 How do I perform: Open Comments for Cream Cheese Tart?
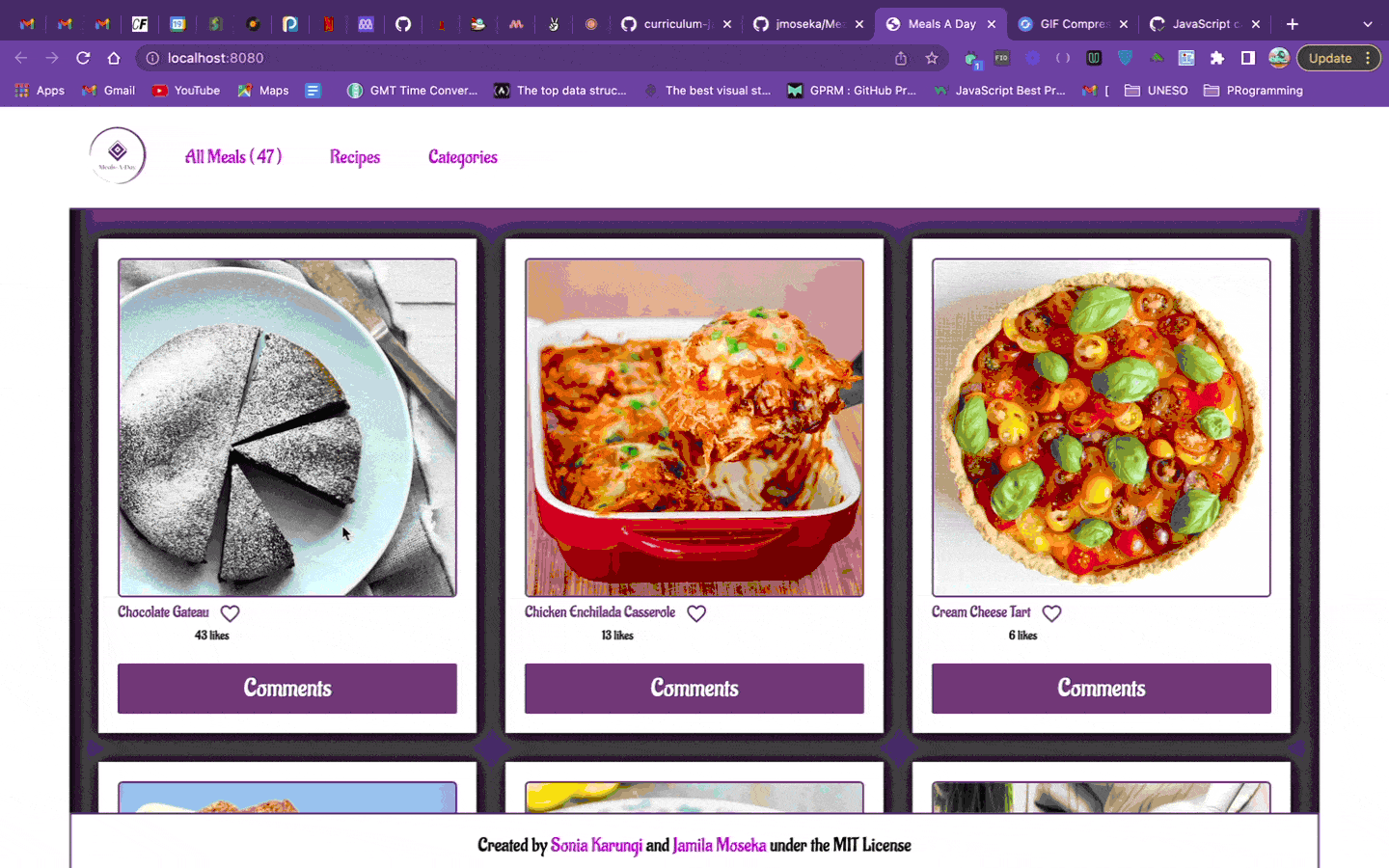[x=1102, y=689]
